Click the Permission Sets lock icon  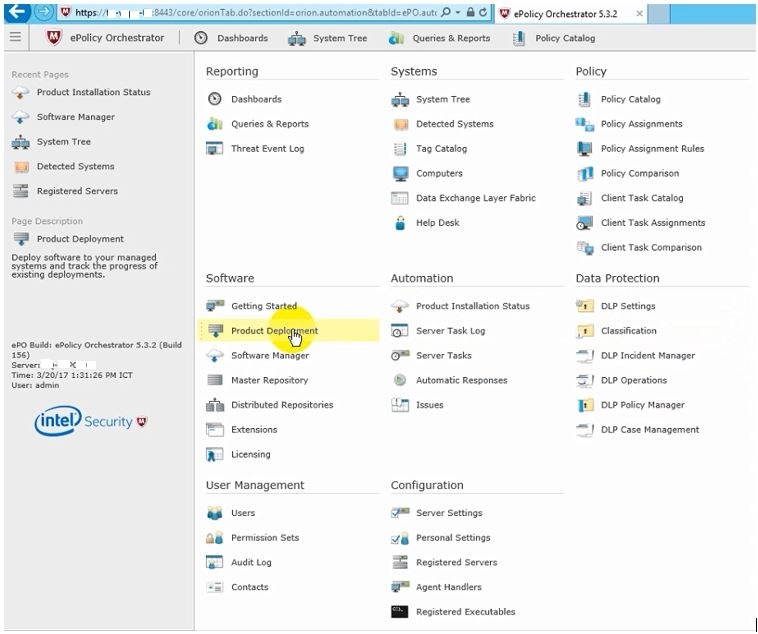click(x=215, y=538)
